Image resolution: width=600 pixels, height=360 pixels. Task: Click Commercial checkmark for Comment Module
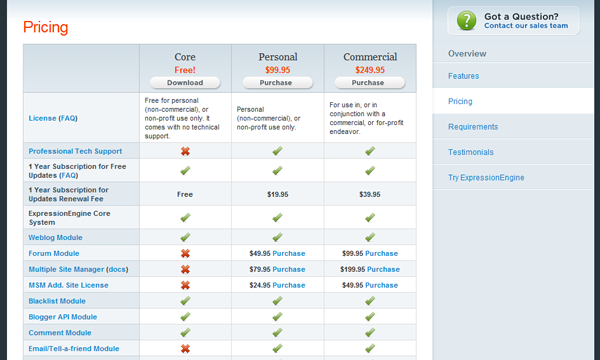(370, 332)
